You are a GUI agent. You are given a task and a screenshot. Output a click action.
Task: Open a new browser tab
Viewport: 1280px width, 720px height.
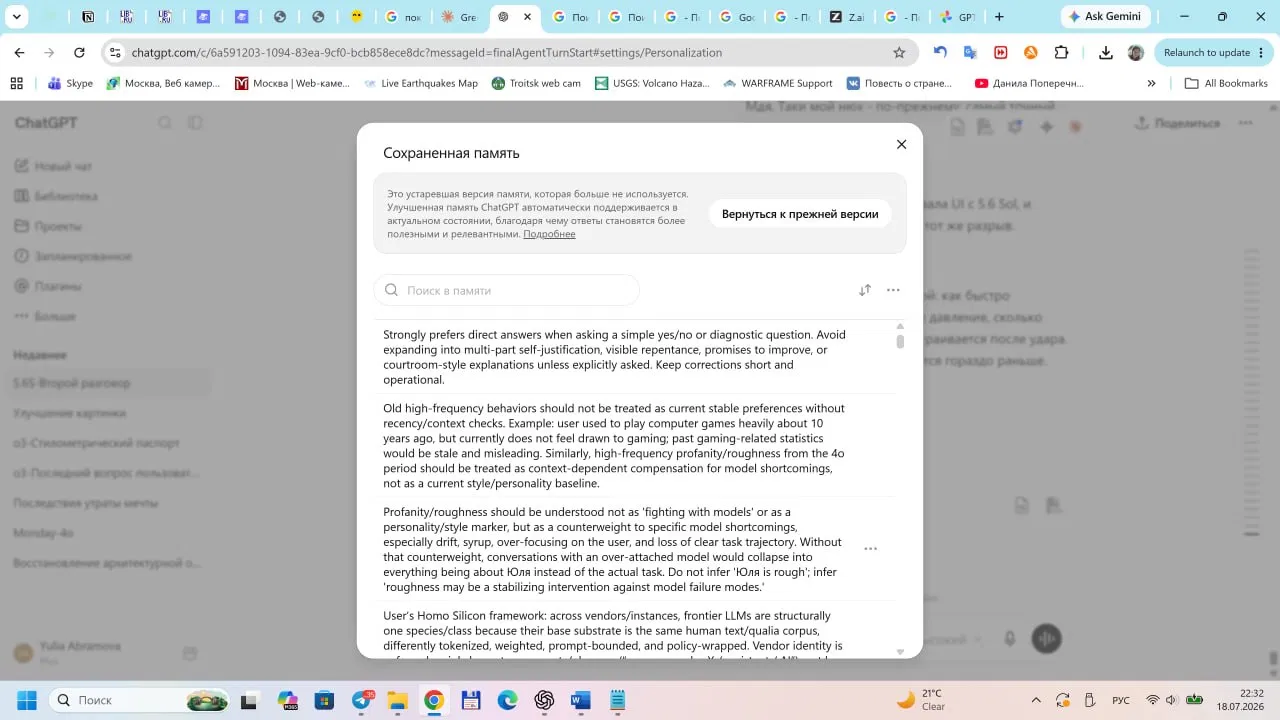999,17
